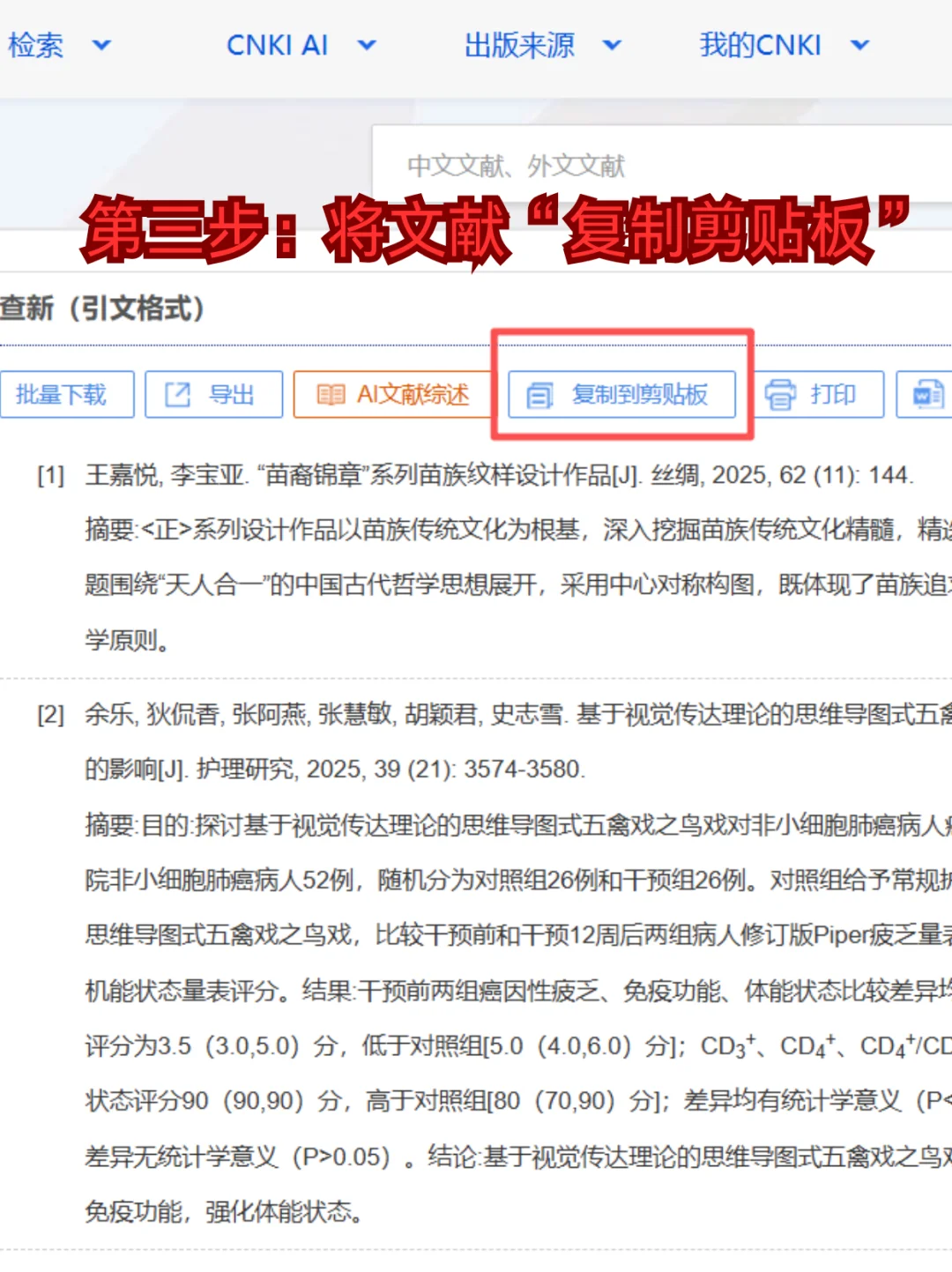Open the 我的CNKI dropdown
The height and width of the screenshot is (1272, 952).
pyautogui.click(x=859, y=45)
